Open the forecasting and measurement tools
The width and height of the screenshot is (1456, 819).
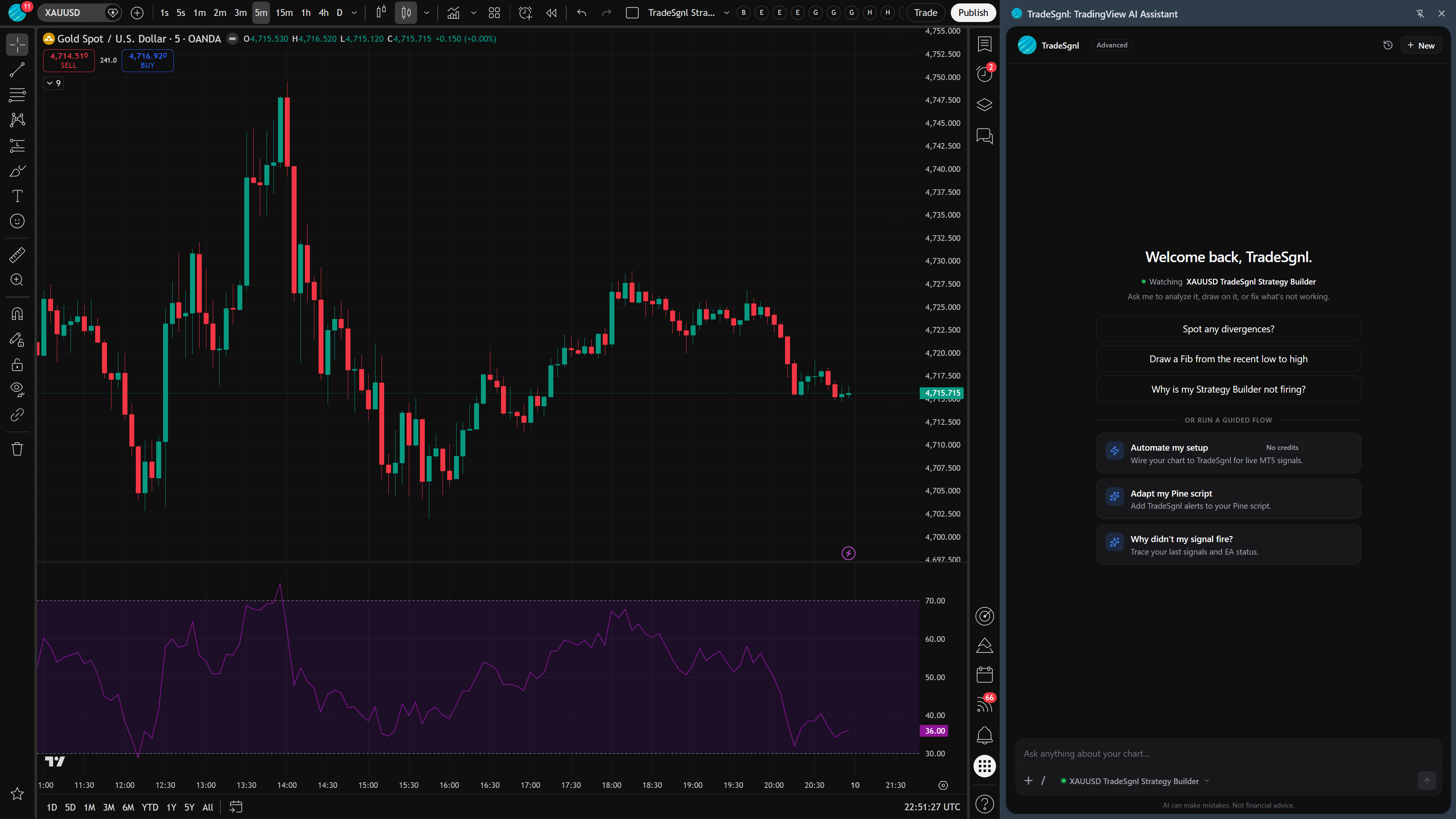[17, 146]
